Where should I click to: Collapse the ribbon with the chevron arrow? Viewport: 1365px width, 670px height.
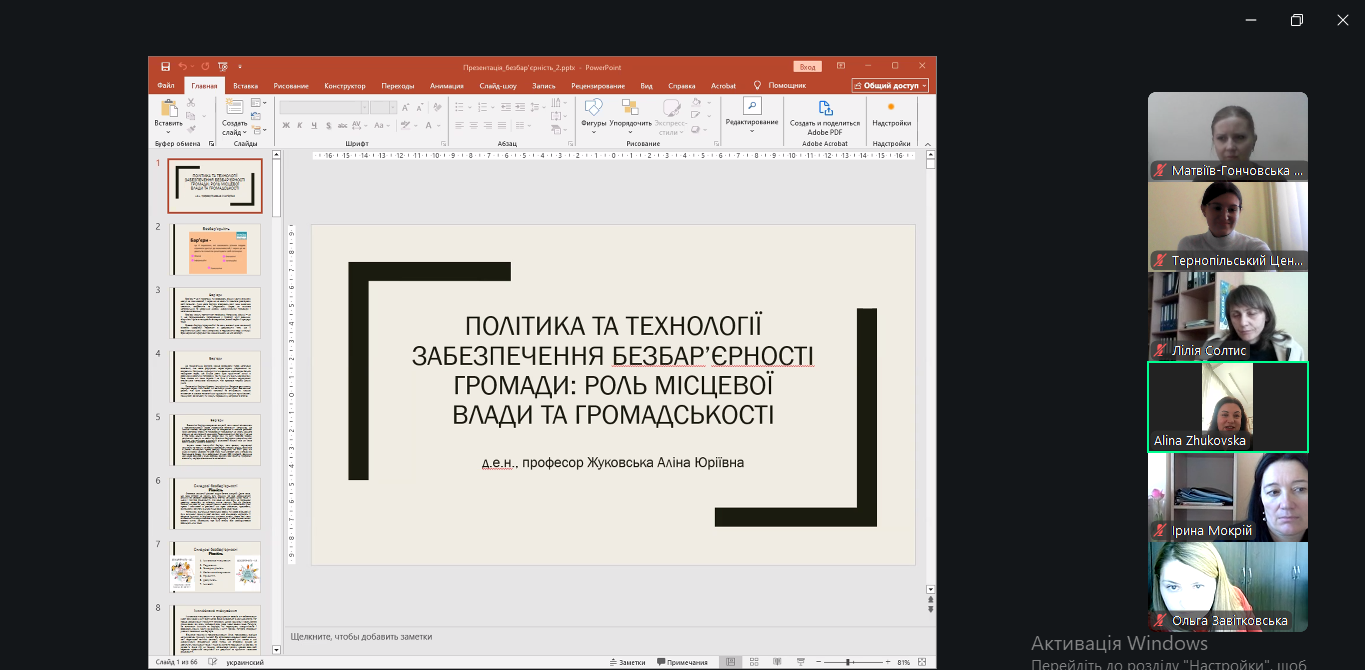(x=929, y=144)
